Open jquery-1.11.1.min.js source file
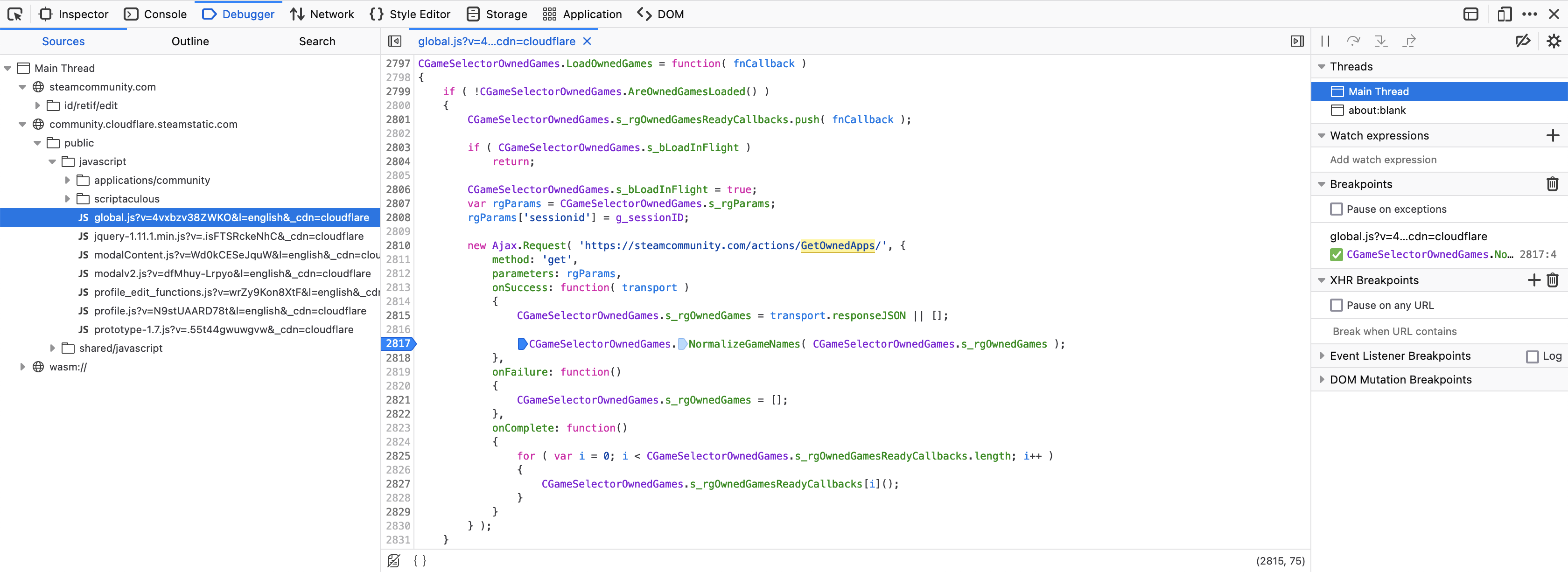The image size is (1568, 572). [229, 237]
